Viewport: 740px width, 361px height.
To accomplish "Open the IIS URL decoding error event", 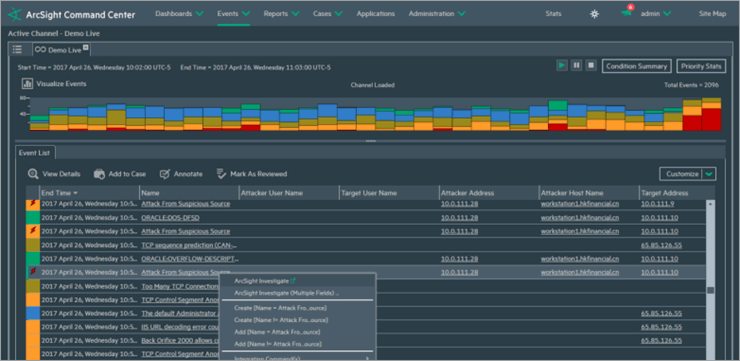I will (x=180, y=327).
